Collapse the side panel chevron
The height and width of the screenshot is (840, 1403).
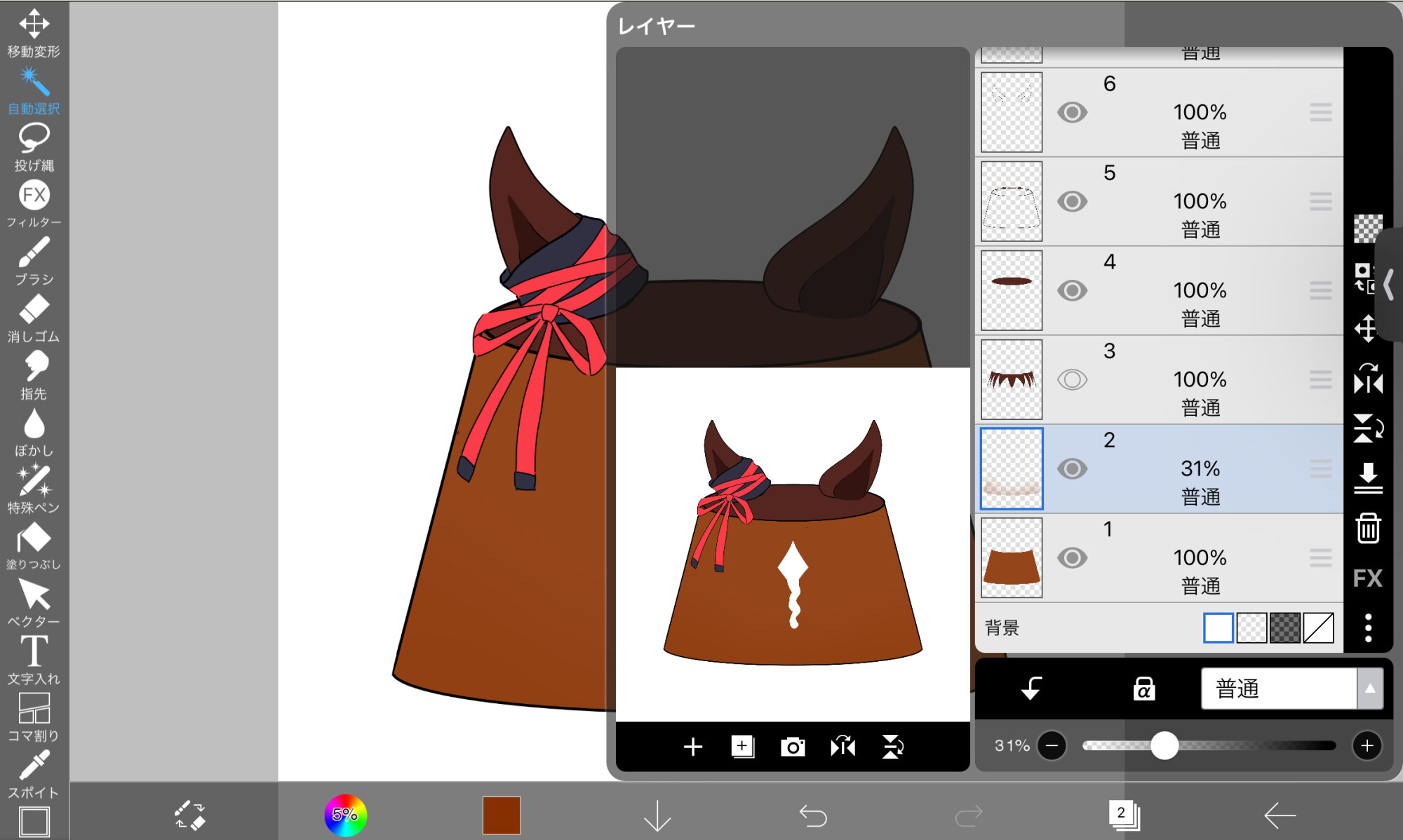pos(1389,285)
